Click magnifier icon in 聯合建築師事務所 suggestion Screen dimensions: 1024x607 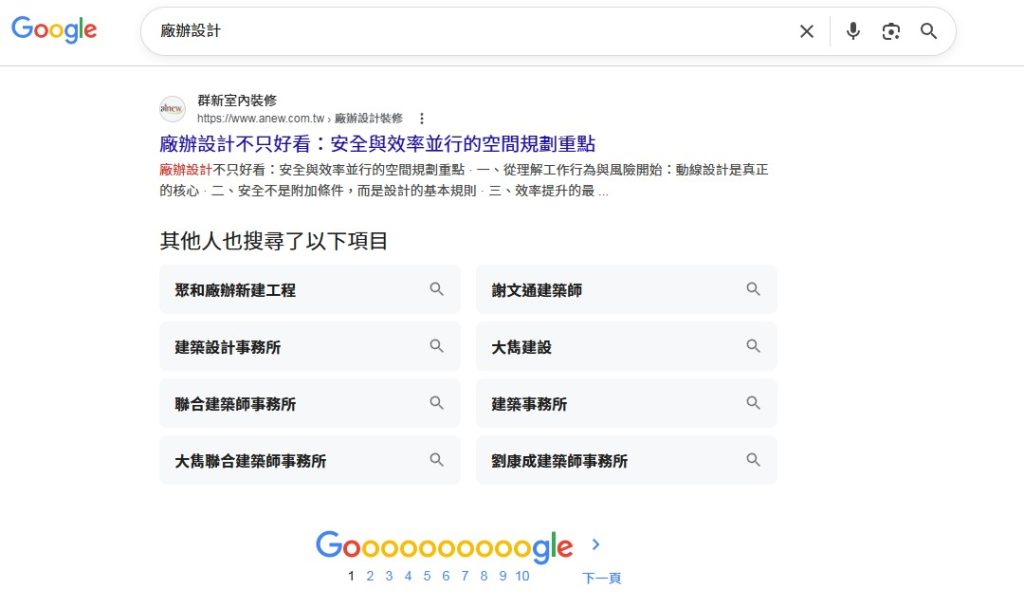tap(436, 402)
